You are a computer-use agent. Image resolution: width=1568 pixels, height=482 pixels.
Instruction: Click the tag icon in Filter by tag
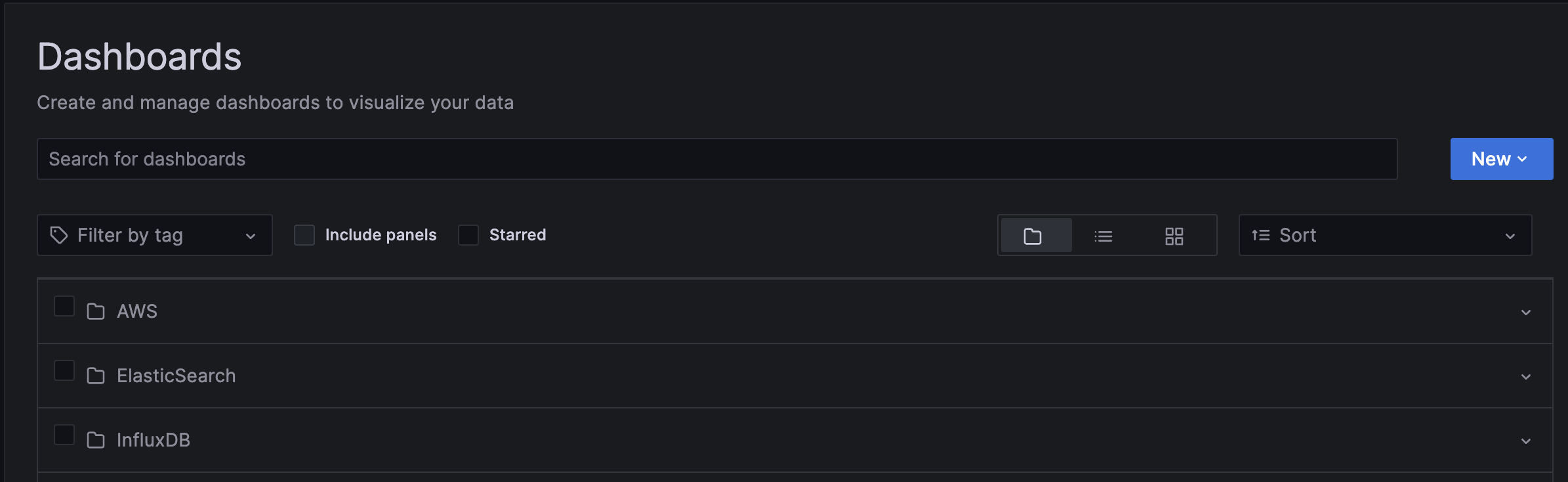58,234
